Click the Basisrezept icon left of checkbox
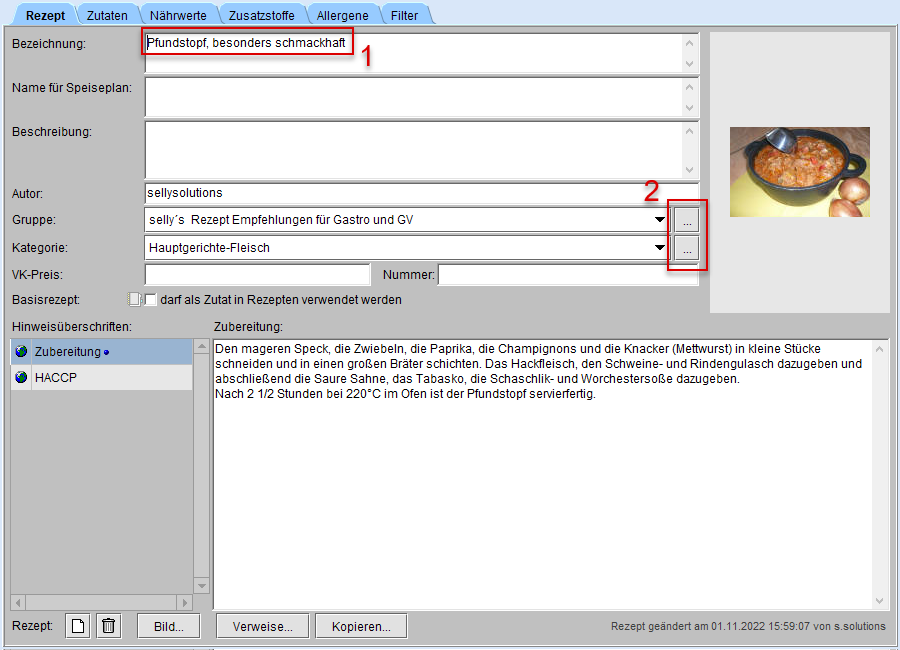 pos(134,299)
